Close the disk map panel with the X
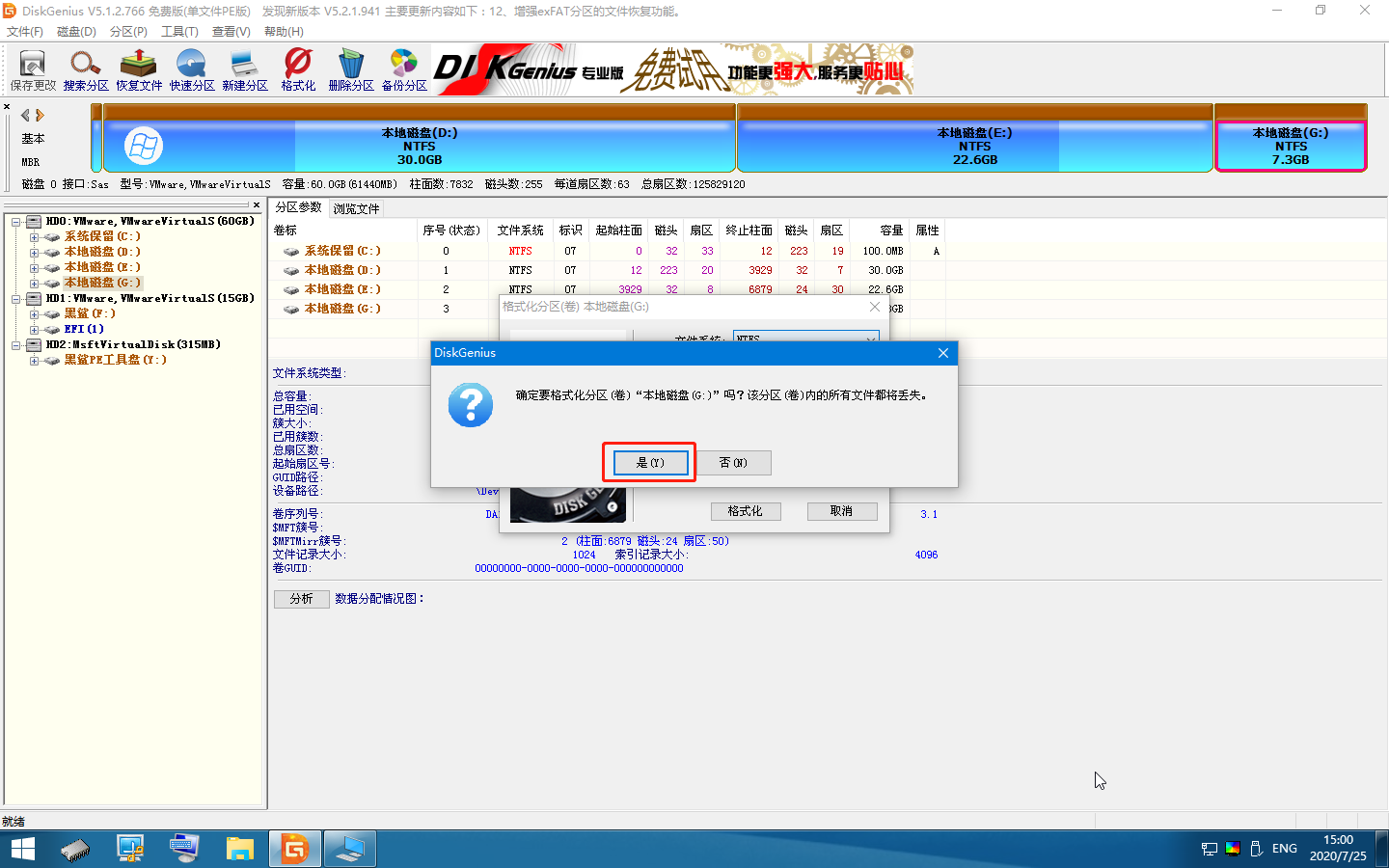This screenshot has height=868, width=1389. 7,107
